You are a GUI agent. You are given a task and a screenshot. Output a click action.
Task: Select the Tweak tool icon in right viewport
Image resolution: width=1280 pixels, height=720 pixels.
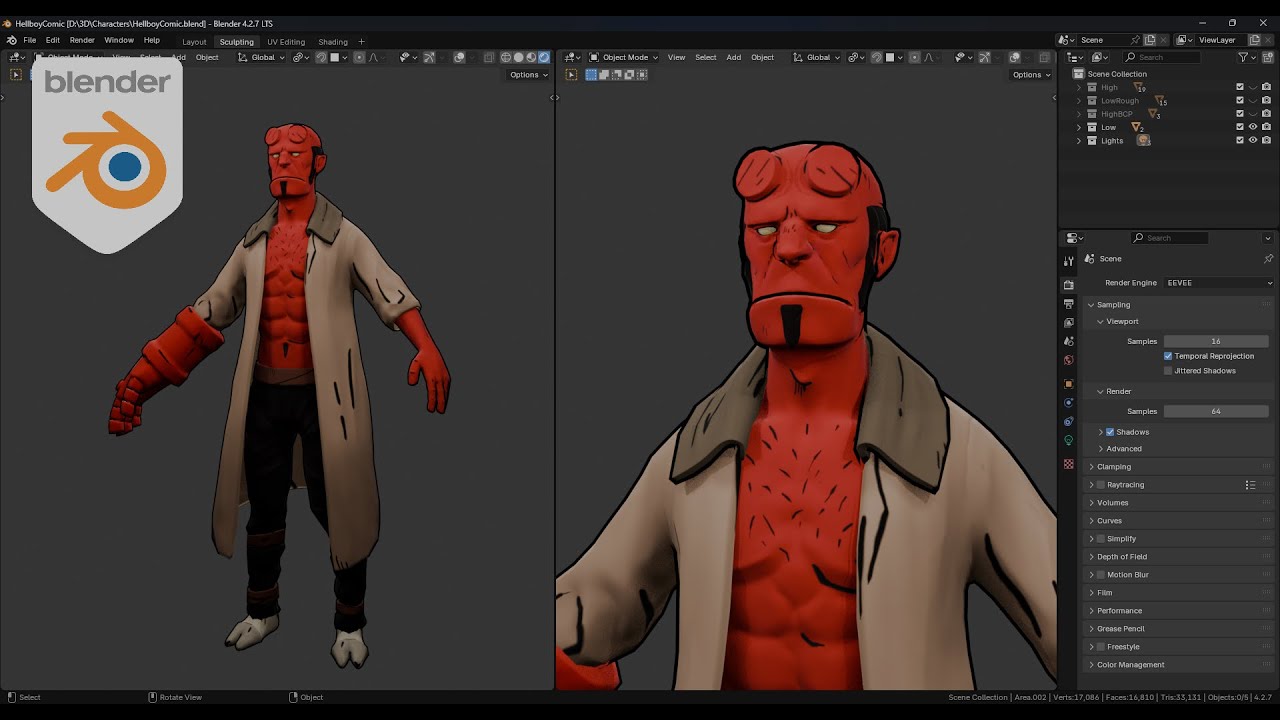tap(571, 75)
